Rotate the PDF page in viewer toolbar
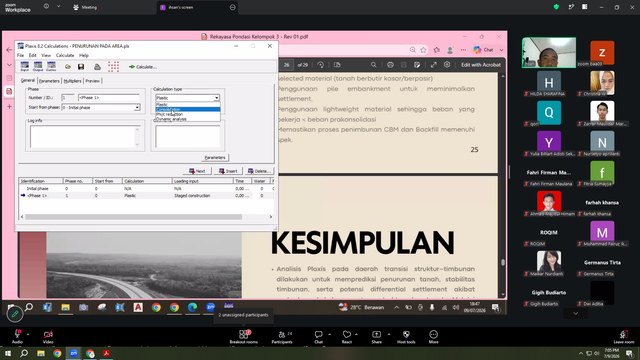The height and width of the screenshot is (360, 640). tap(320, 65)
